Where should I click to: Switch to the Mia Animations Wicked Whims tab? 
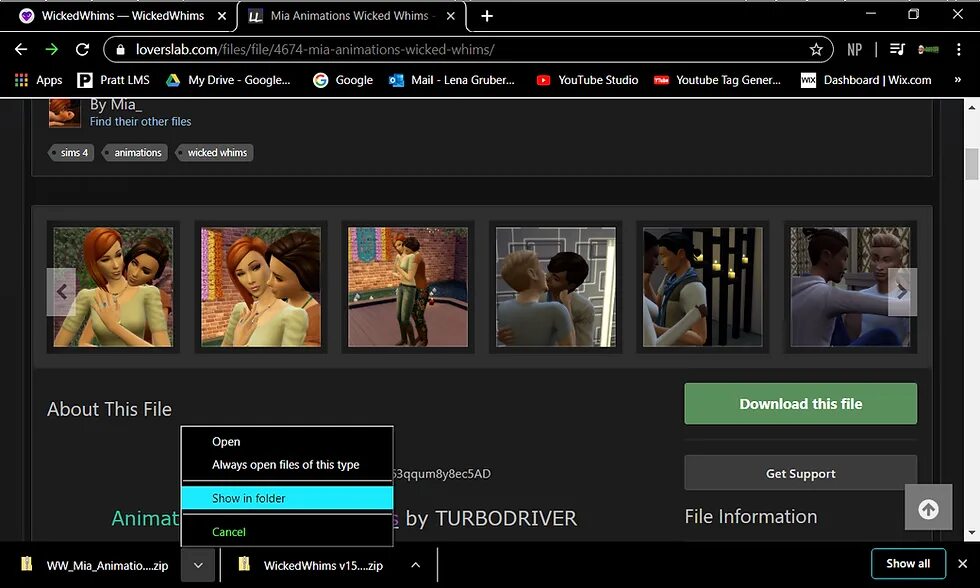click(x=352, y=16)
